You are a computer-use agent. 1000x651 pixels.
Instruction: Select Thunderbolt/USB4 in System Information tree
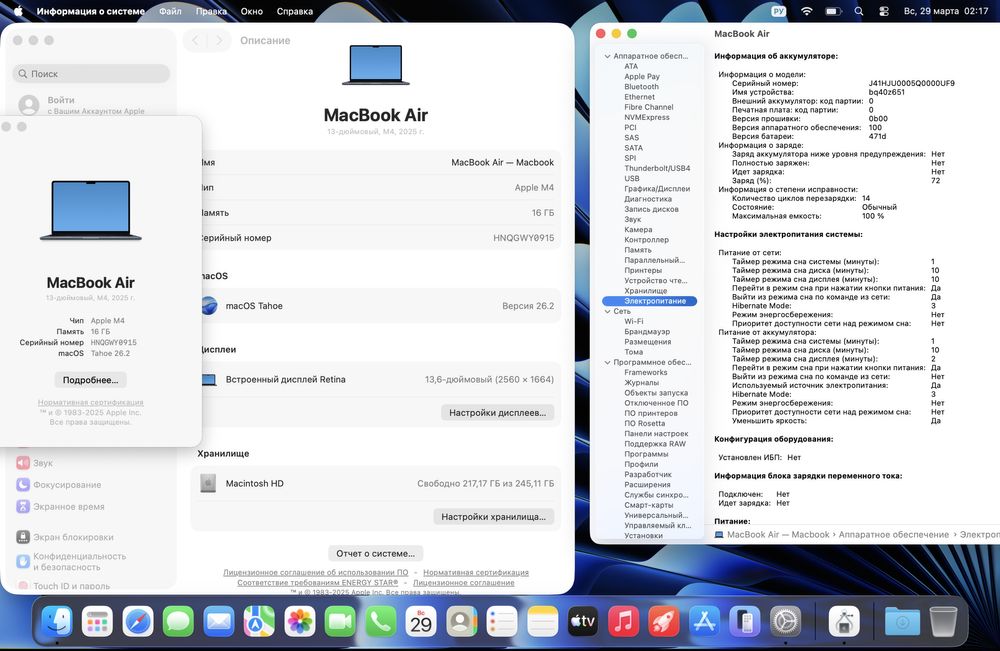click(657, 168)
